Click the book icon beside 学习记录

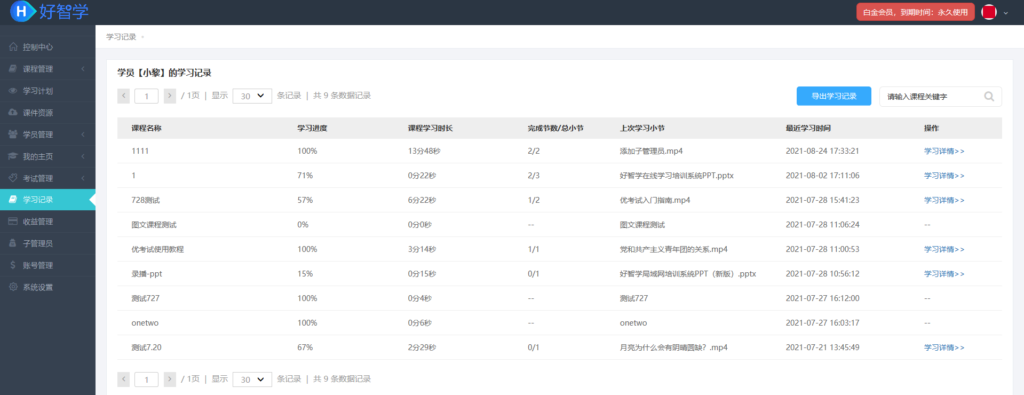pyautogui.click(x=13, y=200)
